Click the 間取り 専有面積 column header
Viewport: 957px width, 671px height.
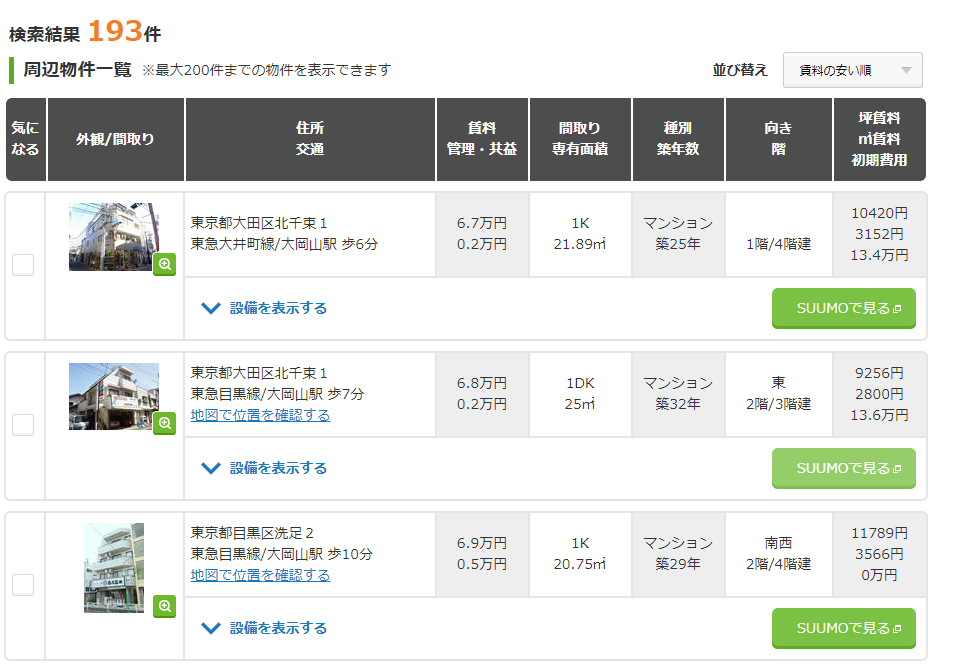(x=580, y=139)
